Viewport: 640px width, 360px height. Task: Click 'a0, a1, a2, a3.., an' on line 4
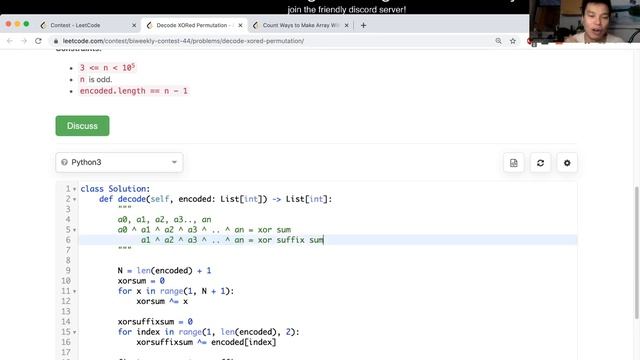164,220
